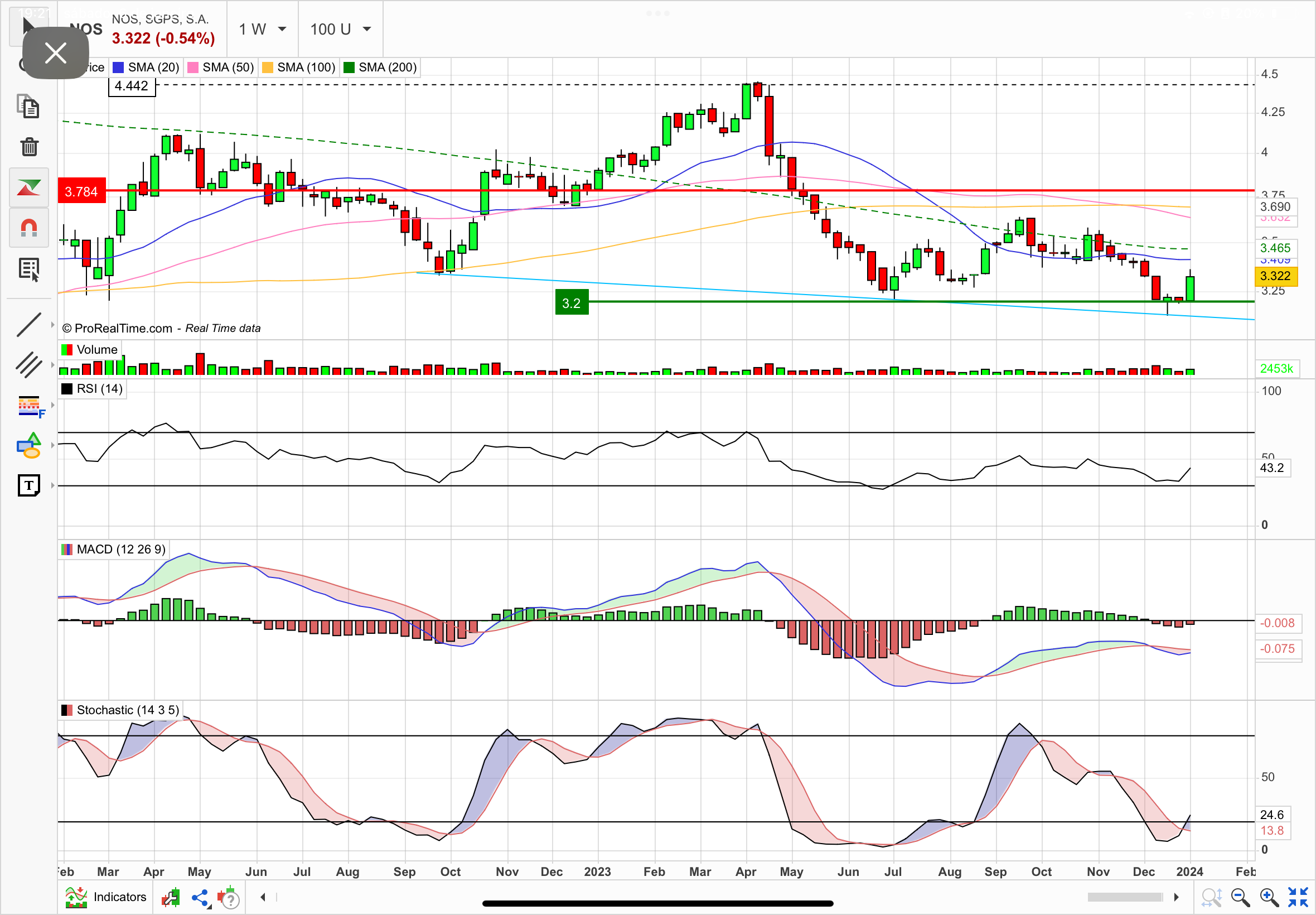This screenshot has height=915, width=1316.
Task: Open the 100 U units dropdown
Action: pyautogui.click(x=340, y=29)
